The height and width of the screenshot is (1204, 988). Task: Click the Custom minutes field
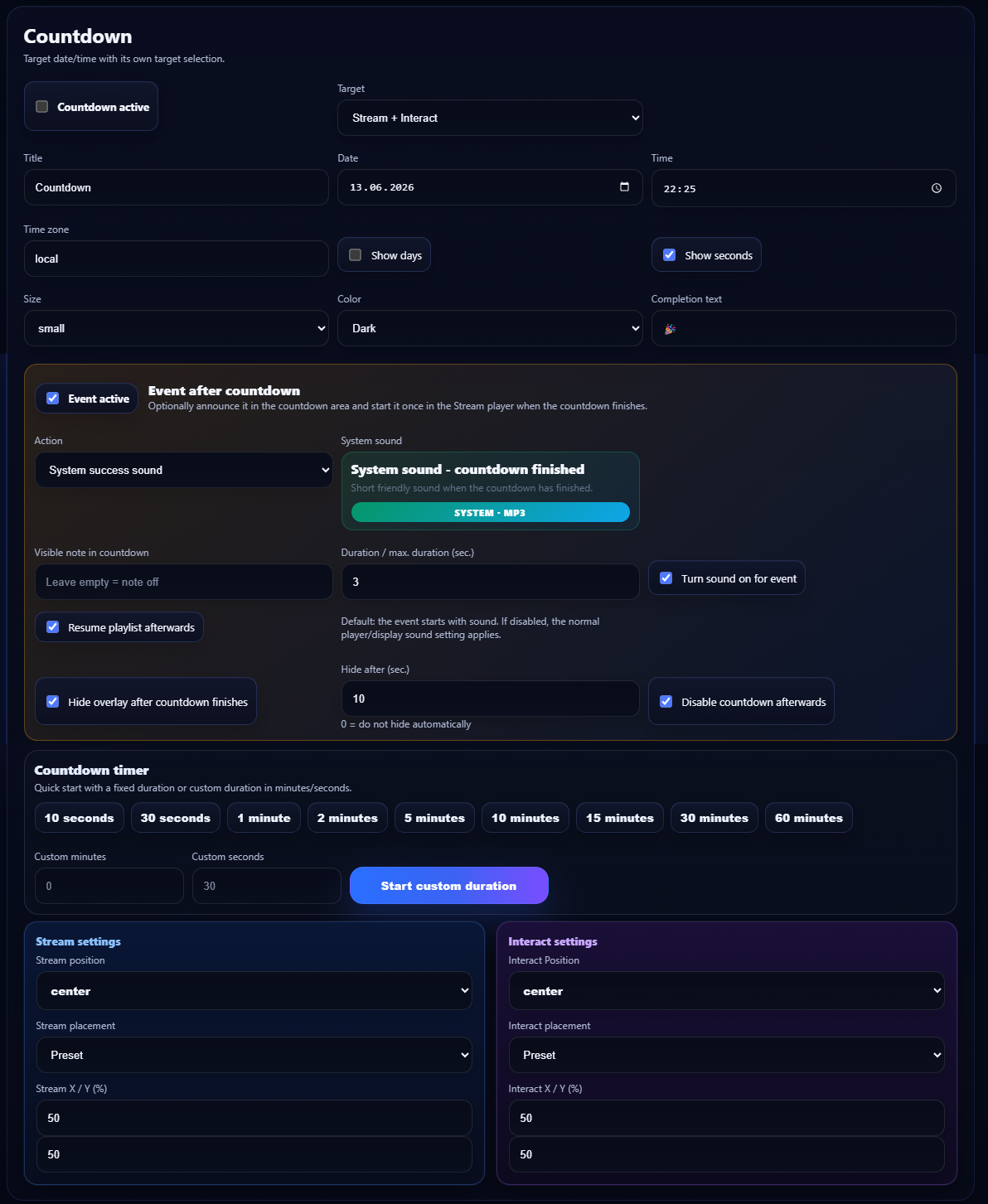109,886
